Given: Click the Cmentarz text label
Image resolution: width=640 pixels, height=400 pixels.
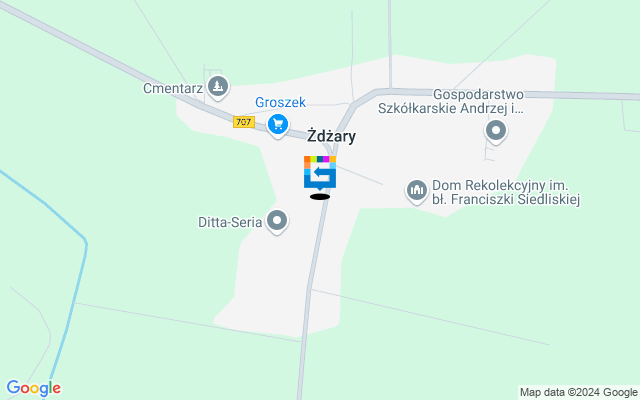Looking at the screenshot, I should click(x=173, y=88).
